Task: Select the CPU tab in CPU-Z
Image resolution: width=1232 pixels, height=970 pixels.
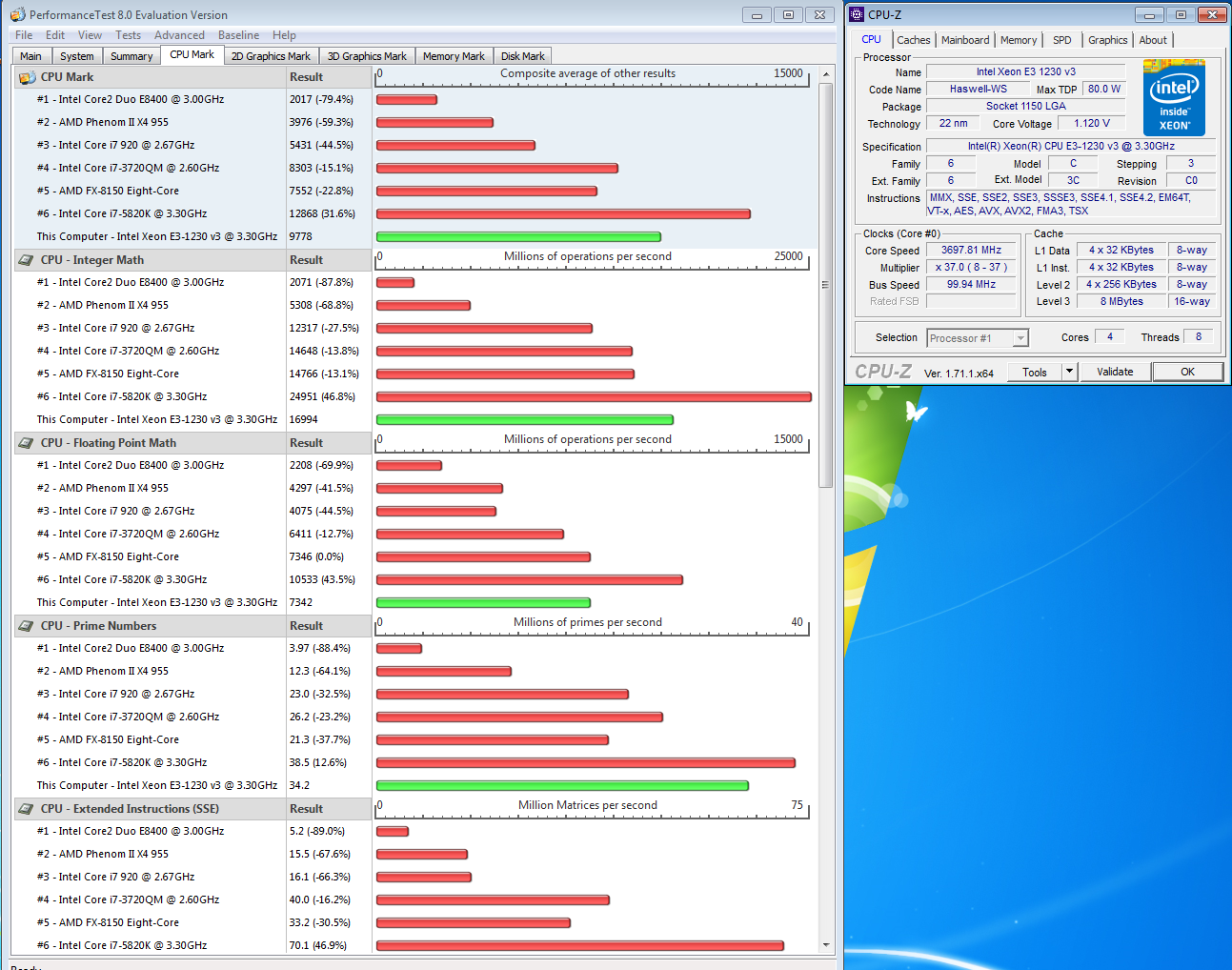Action: pyautogui.click(x=871, y=39)
